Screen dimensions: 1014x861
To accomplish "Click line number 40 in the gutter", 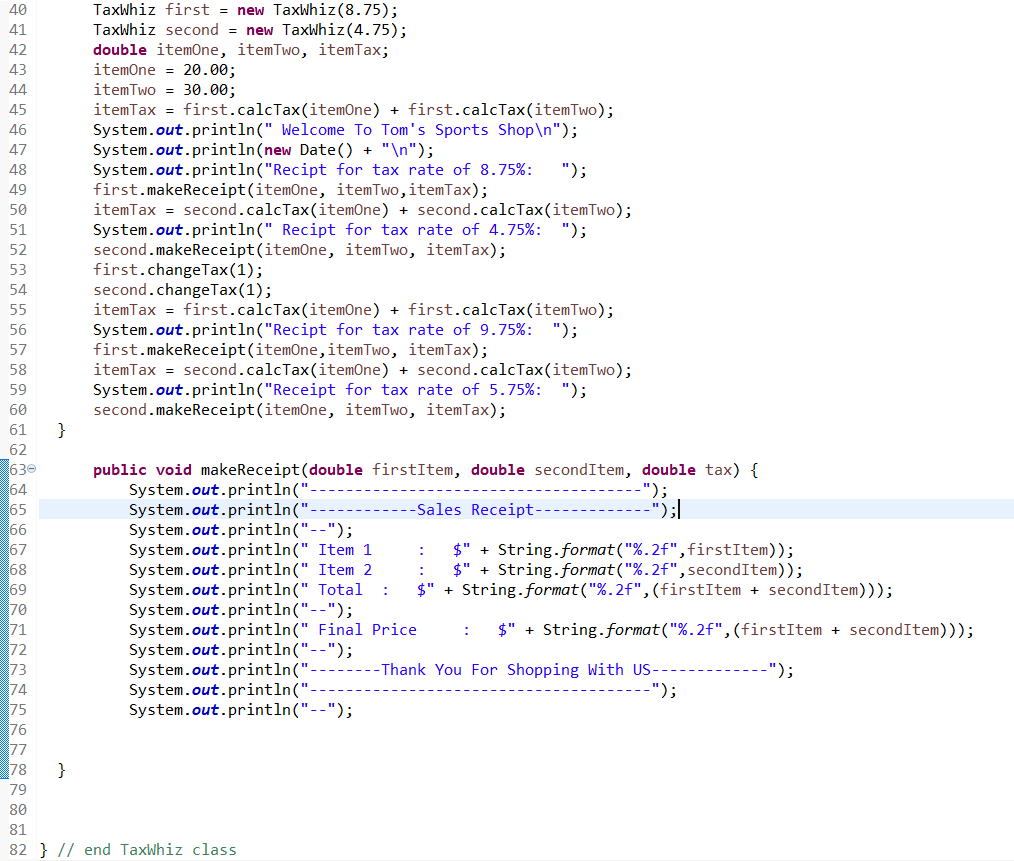I will [17, 10].
